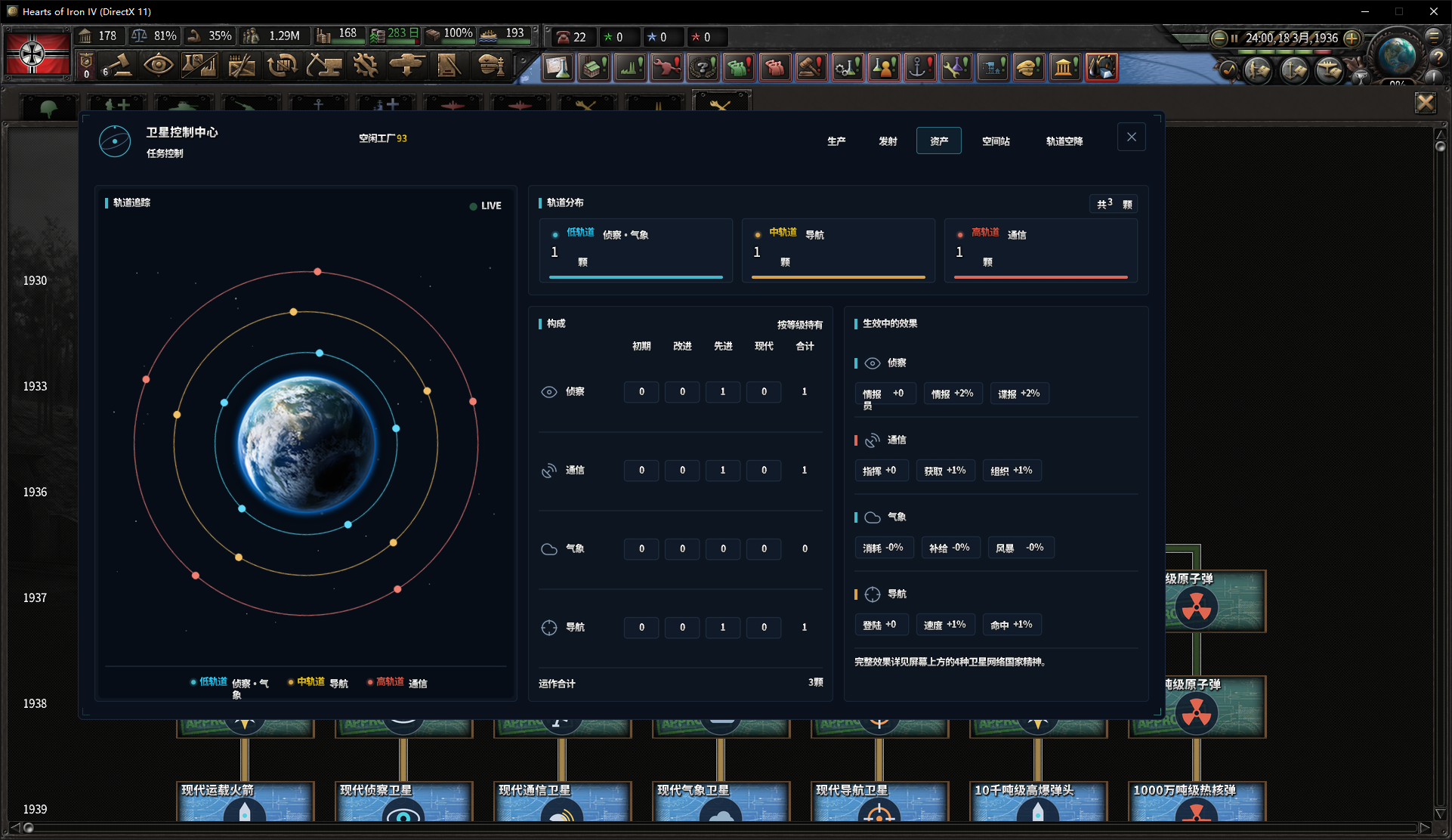Select the 中轨道 navigation orbit card

point(839,250)
